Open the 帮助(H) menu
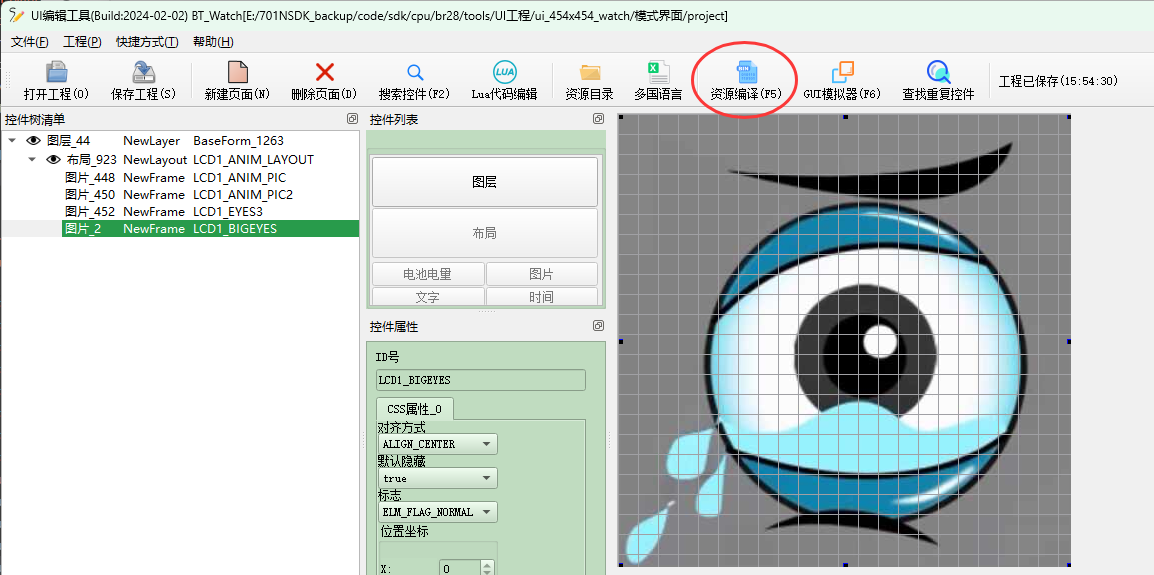Image resolution: width=1154 pixels, height=575 pixels. coord(213,42)
